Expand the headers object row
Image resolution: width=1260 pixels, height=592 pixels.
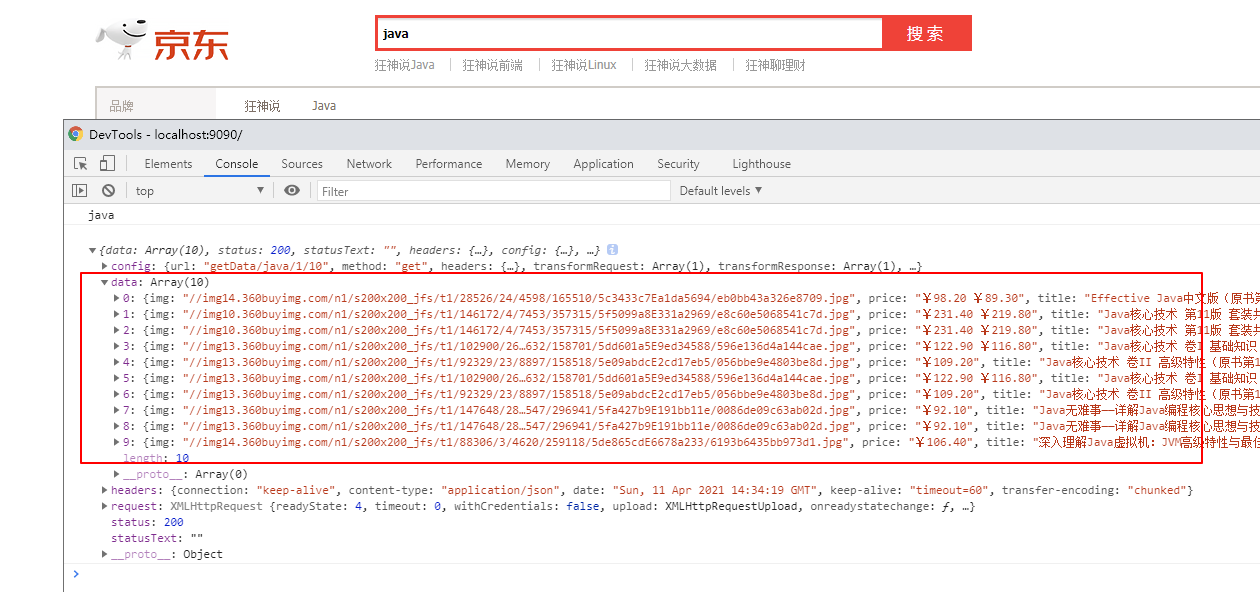click(106, 490)
